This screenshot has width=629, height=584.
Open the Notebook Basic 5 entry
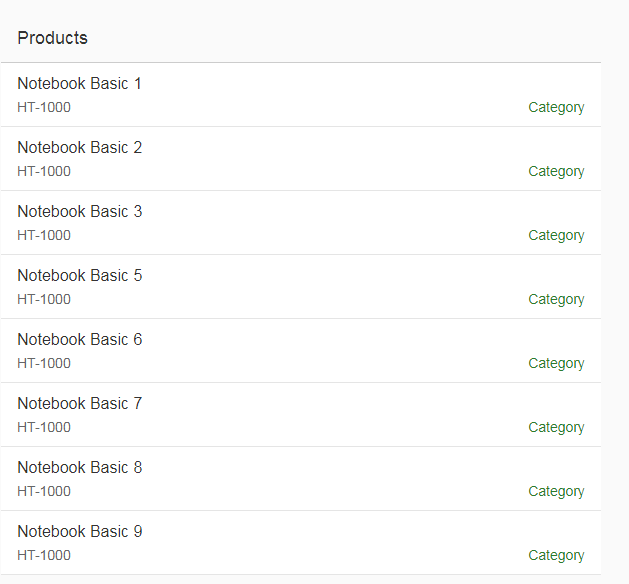coord(80,276)
